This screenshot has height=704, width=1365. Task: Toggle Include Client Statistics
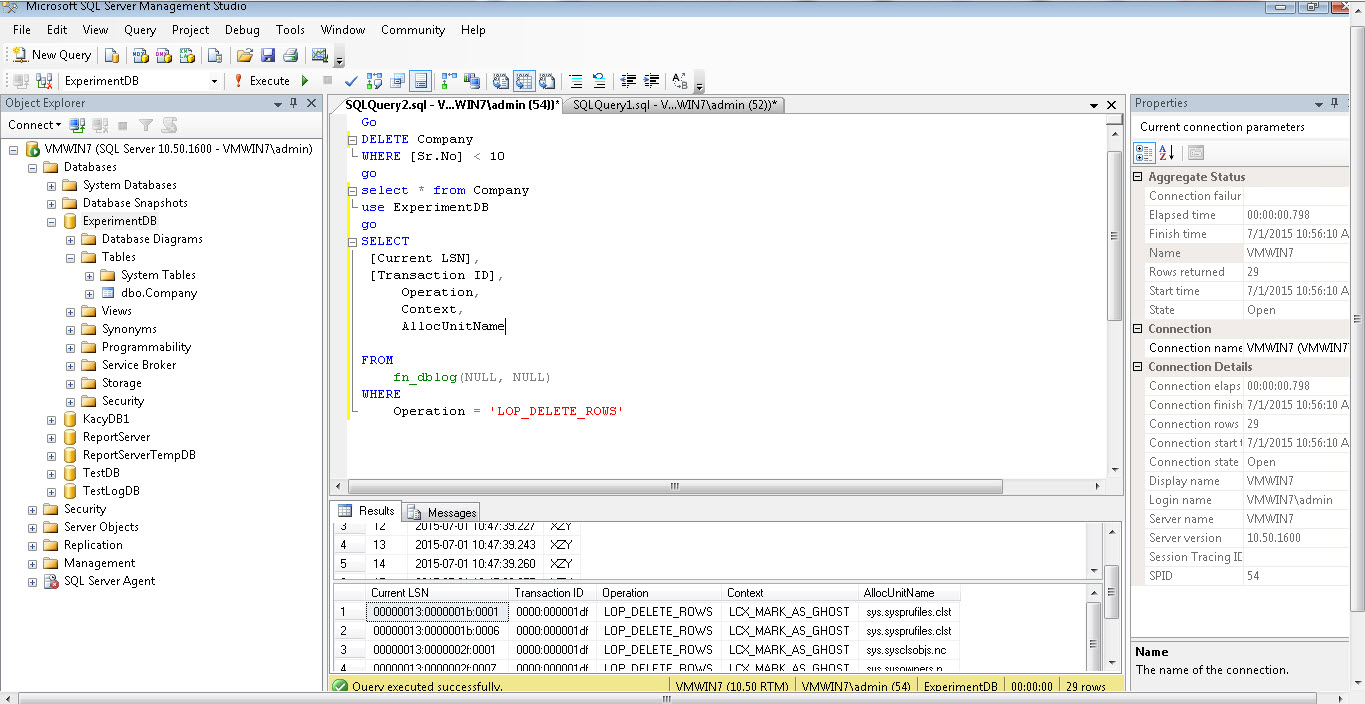click(472, 81)
